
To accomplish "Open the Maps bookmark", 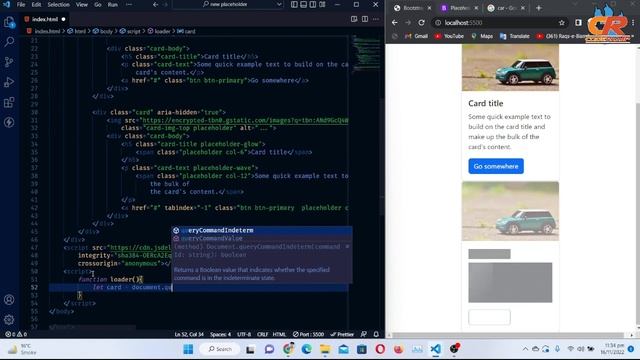I will [482, 36].
